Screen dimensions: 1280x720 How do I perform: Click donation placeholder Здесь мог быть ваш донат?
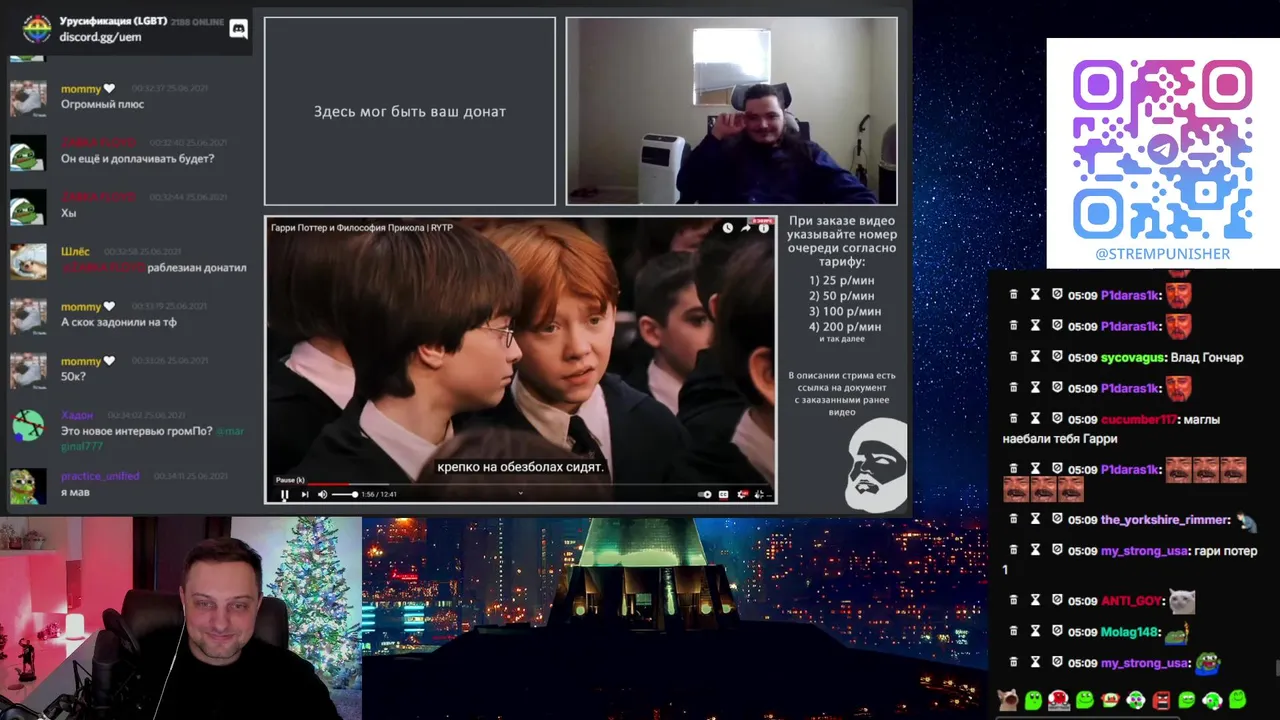410,111
